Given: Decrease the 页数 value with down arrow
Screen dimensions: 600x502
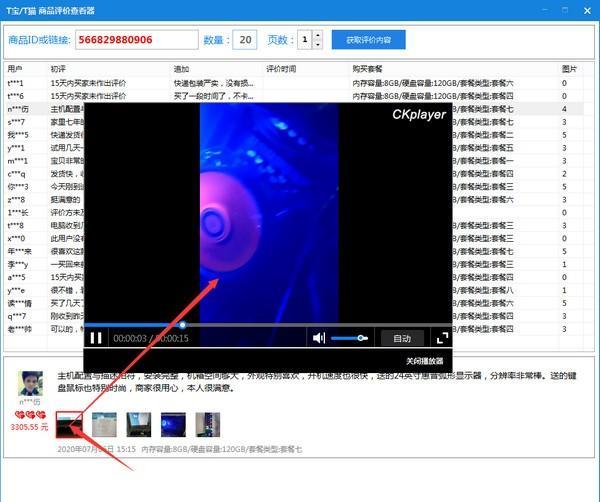Looking at the screenshot, I should [318, 45].
